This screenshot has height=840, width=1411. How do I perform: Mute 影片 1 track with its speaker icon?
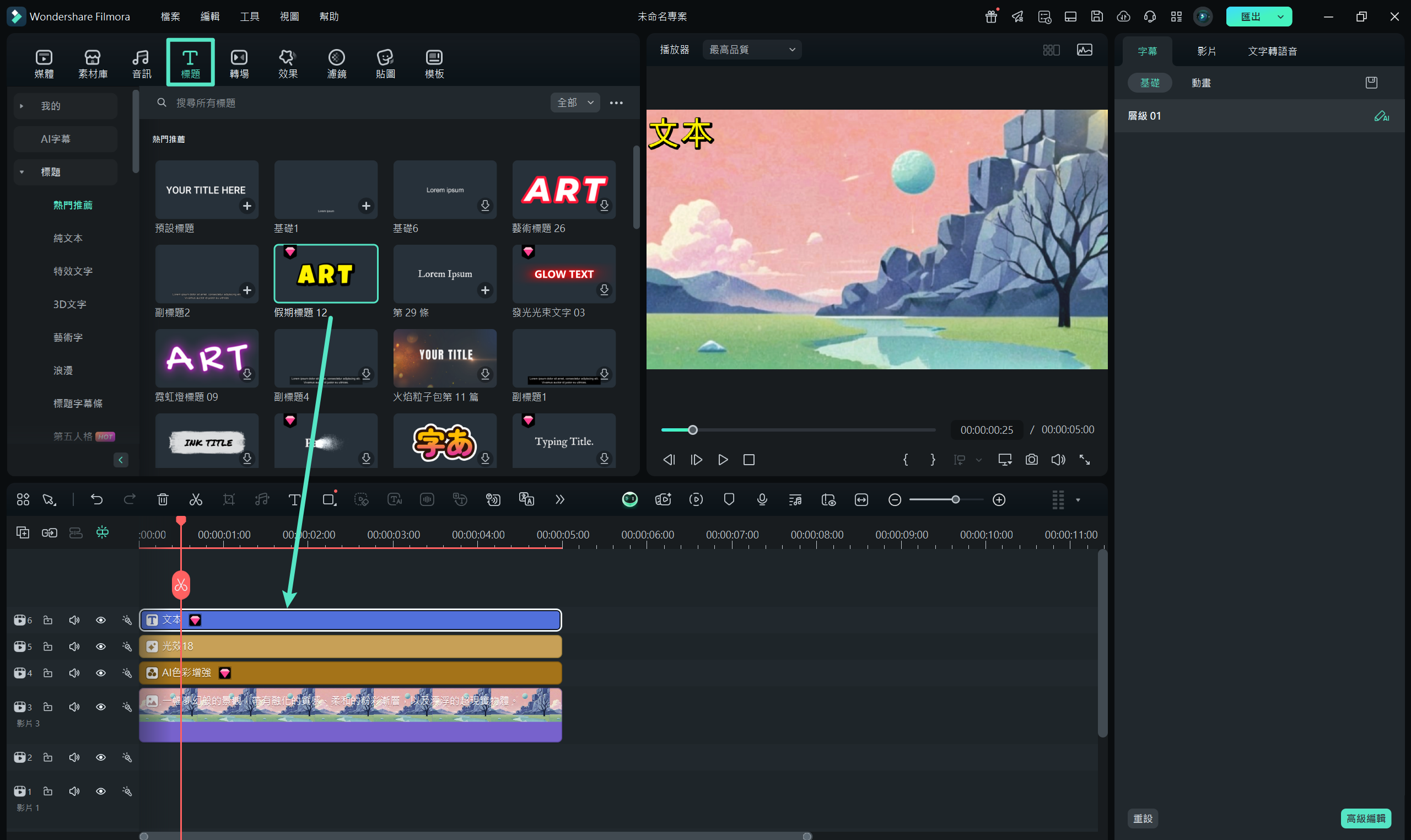(x=74, y=791)
